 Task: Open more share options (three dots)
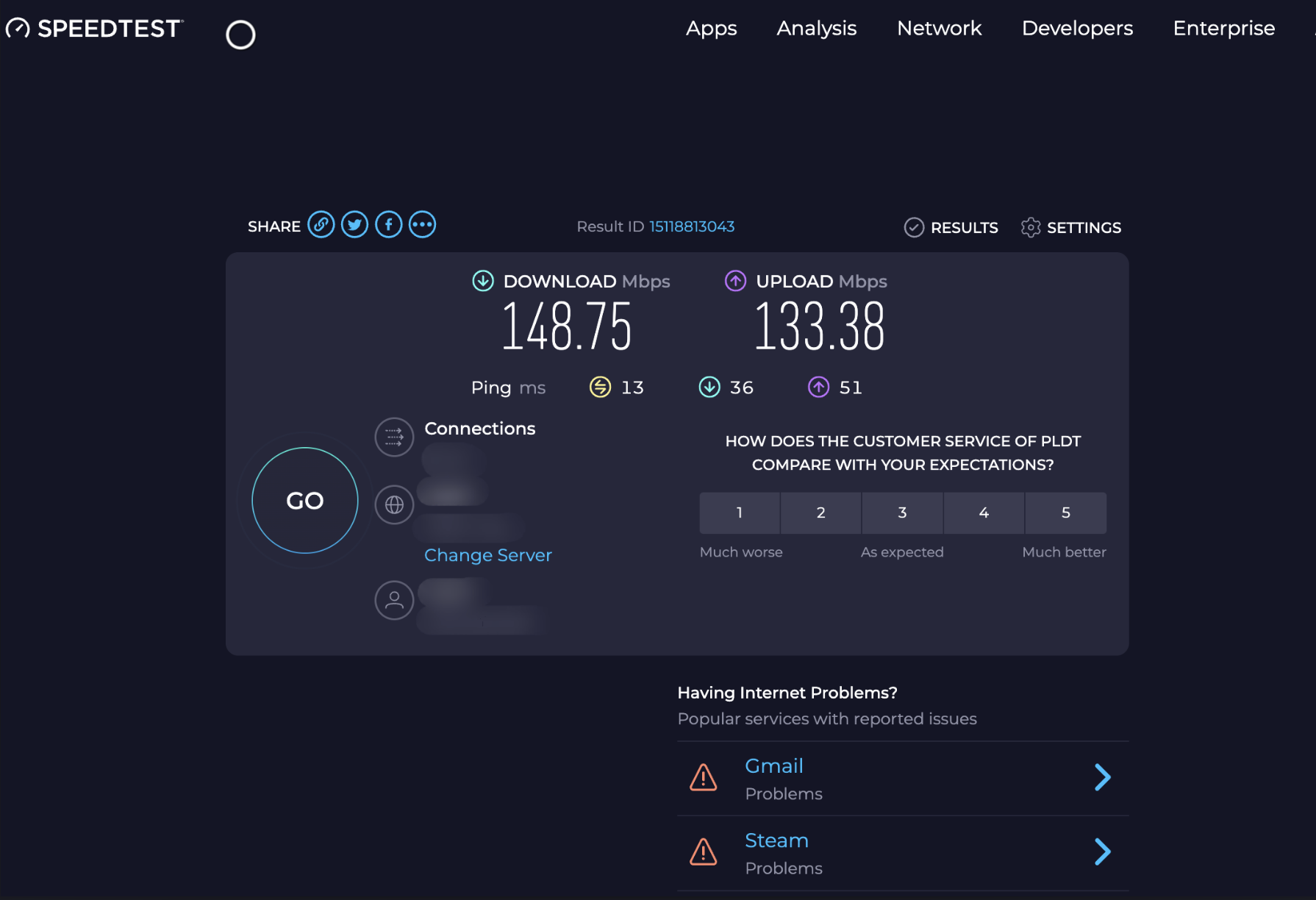423,225
